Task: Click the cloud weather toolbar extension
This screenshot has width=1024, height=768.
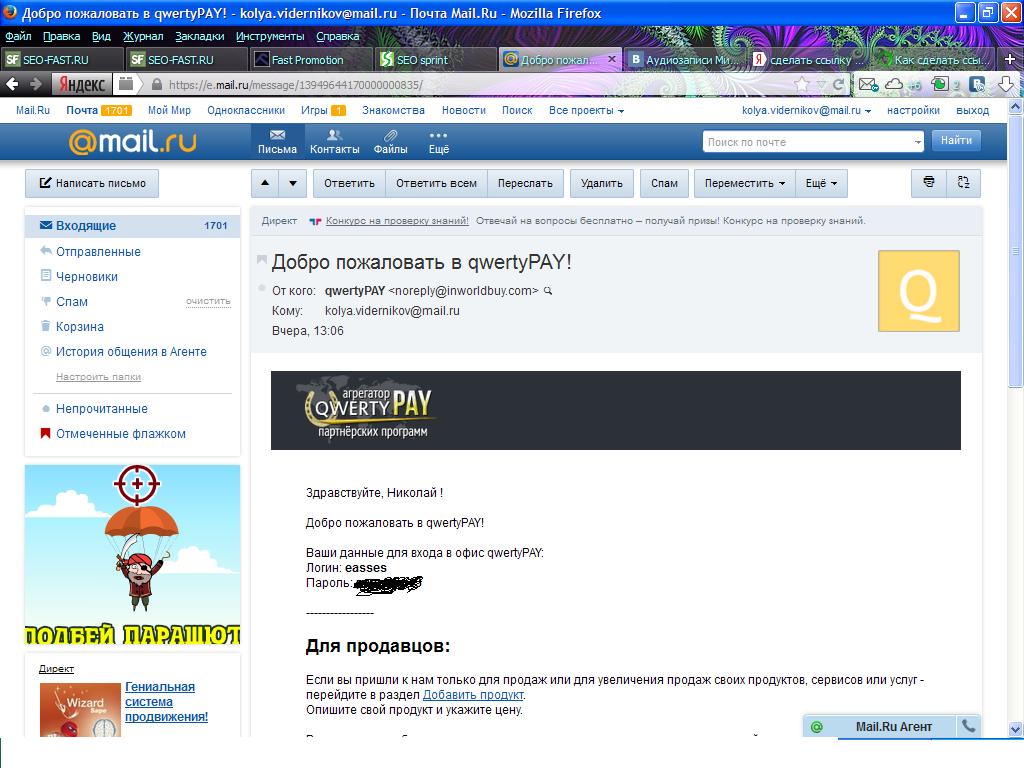Action: pos(894,84)
